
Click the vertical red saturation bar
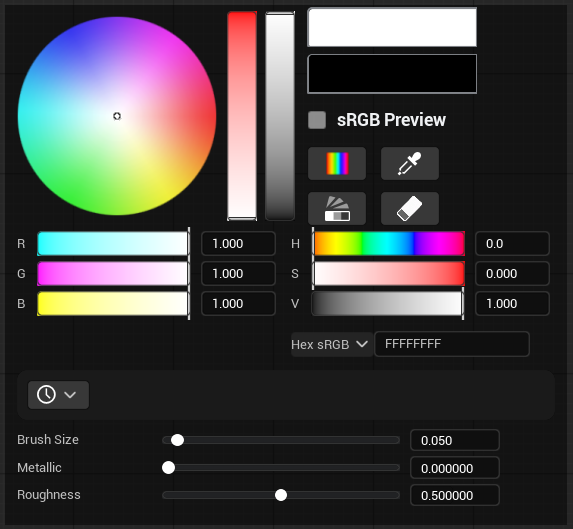tap(242, 116)
